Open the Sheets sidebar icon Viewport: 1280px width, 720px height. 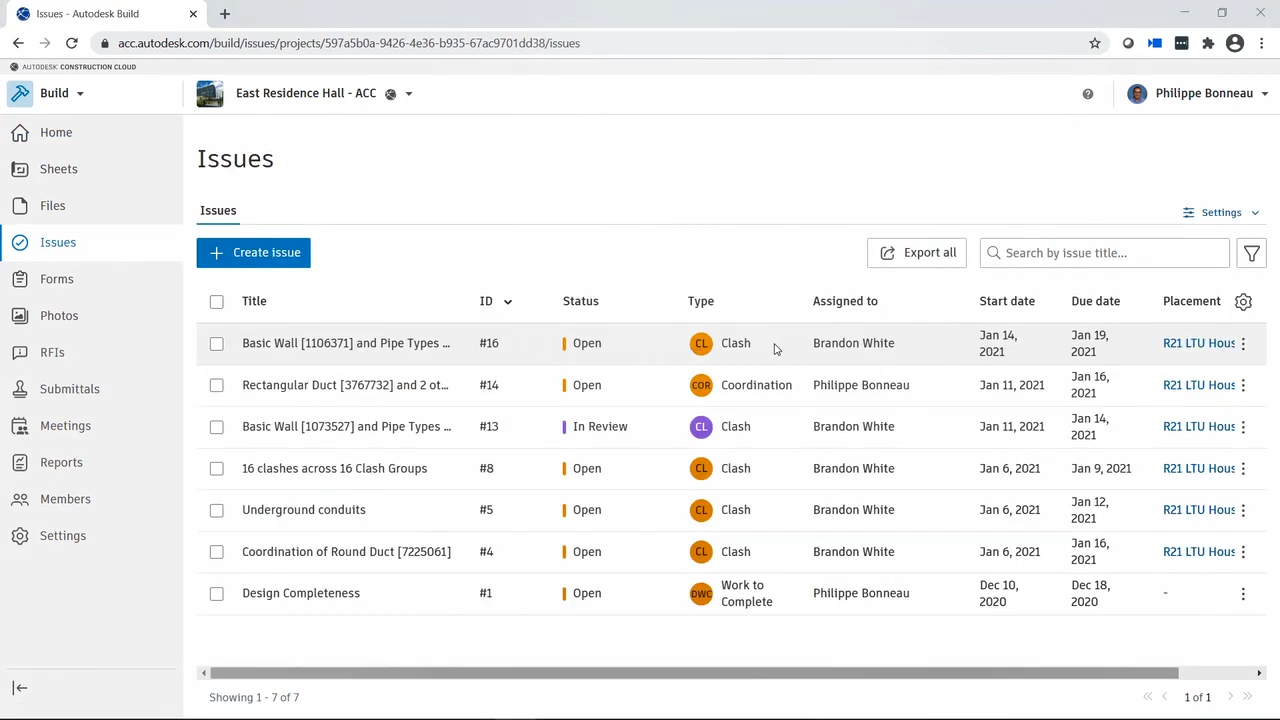click(20, 169)
